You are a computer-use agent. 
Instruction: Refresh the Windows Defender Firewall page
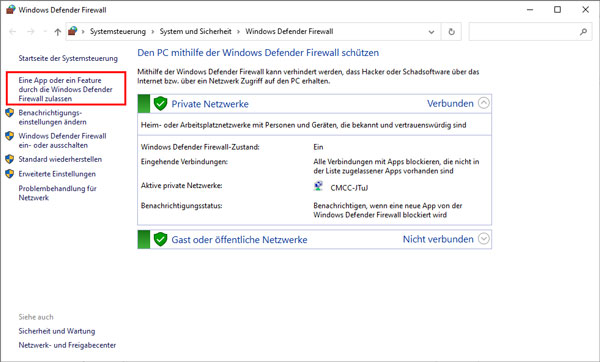452,32
